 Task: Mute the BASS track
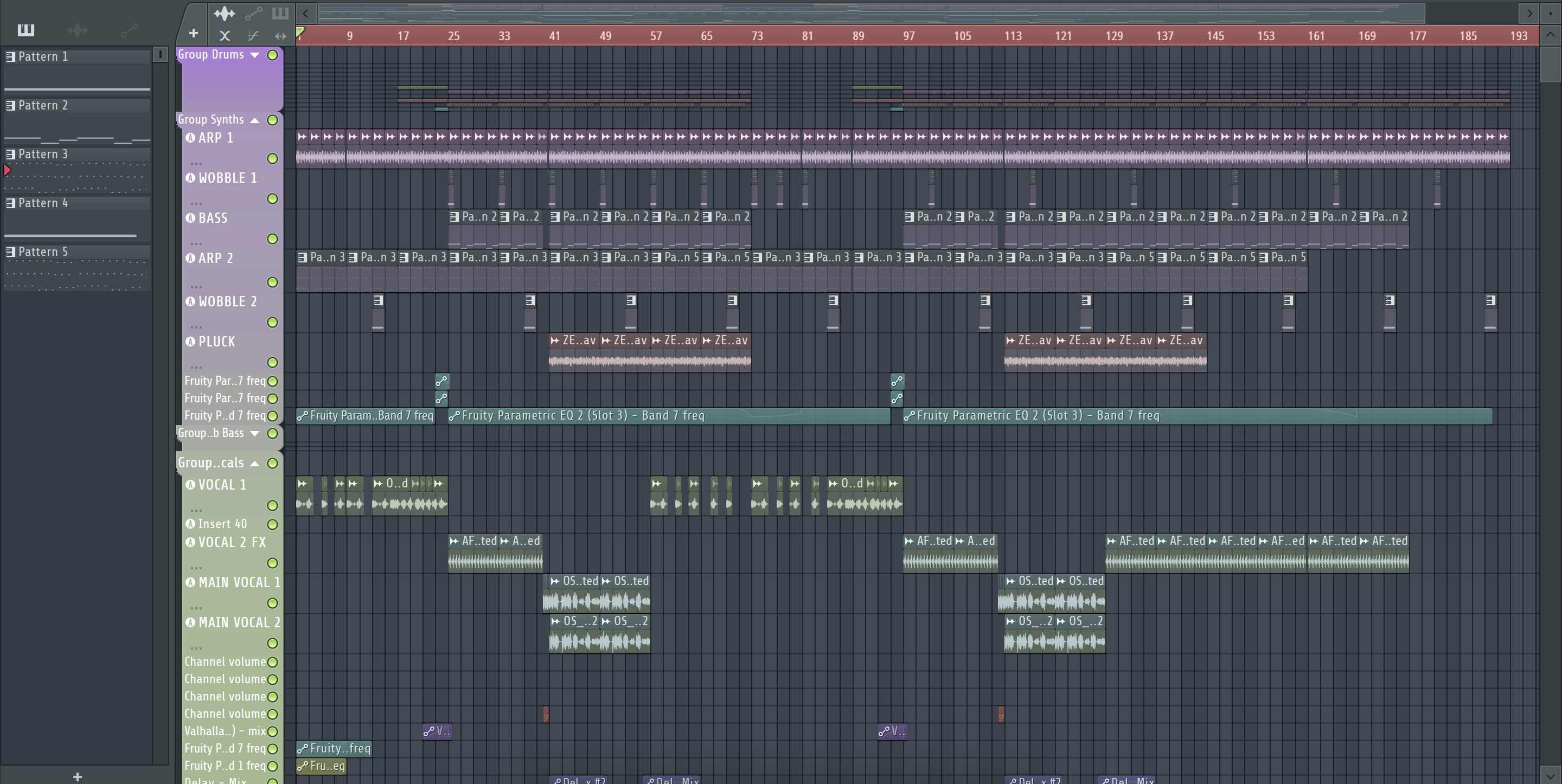273,239
